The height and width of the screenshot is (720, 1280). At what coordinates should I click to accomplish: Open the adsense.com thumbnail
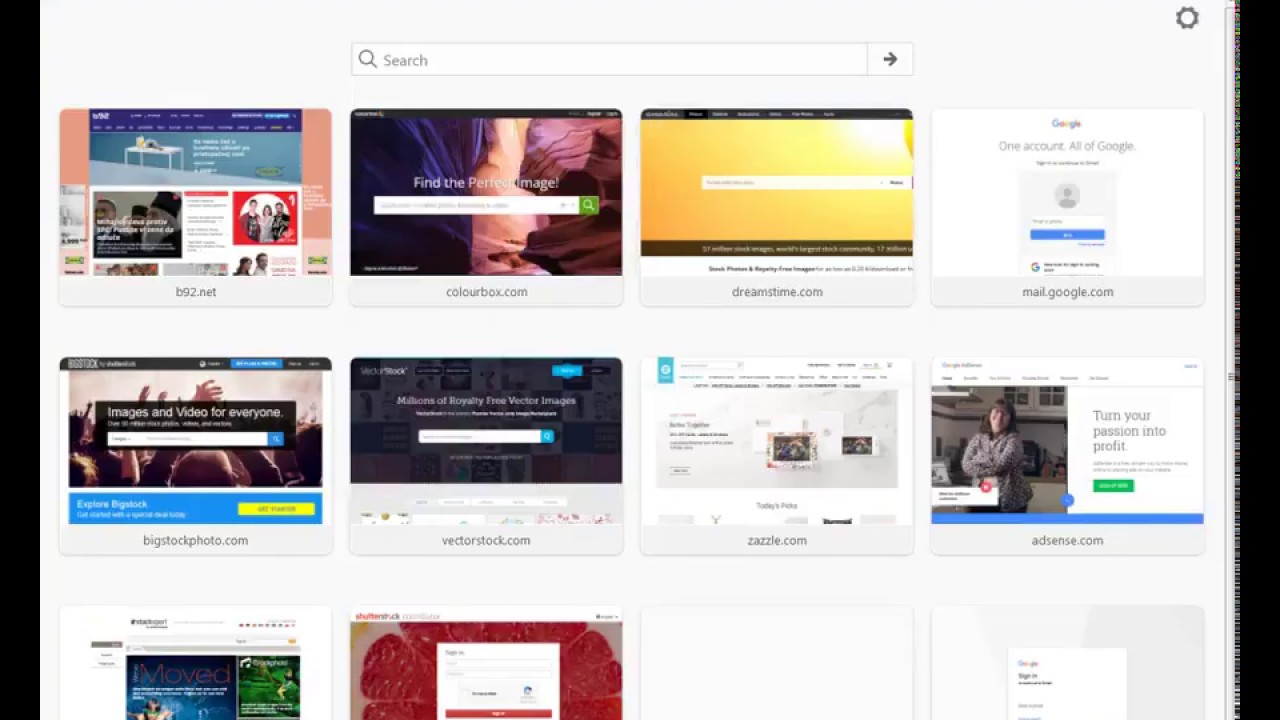[1067, 440]
